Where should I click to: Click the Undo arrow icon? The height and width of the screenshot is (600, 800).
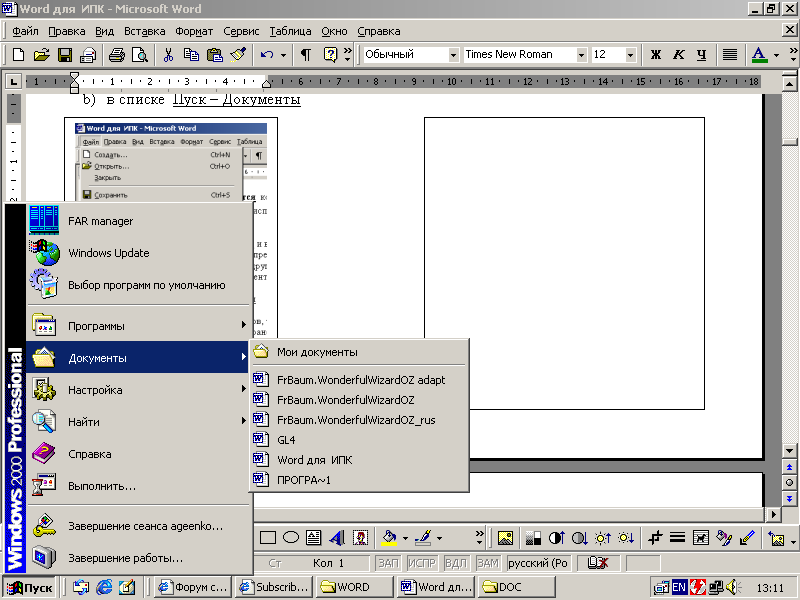267,55
